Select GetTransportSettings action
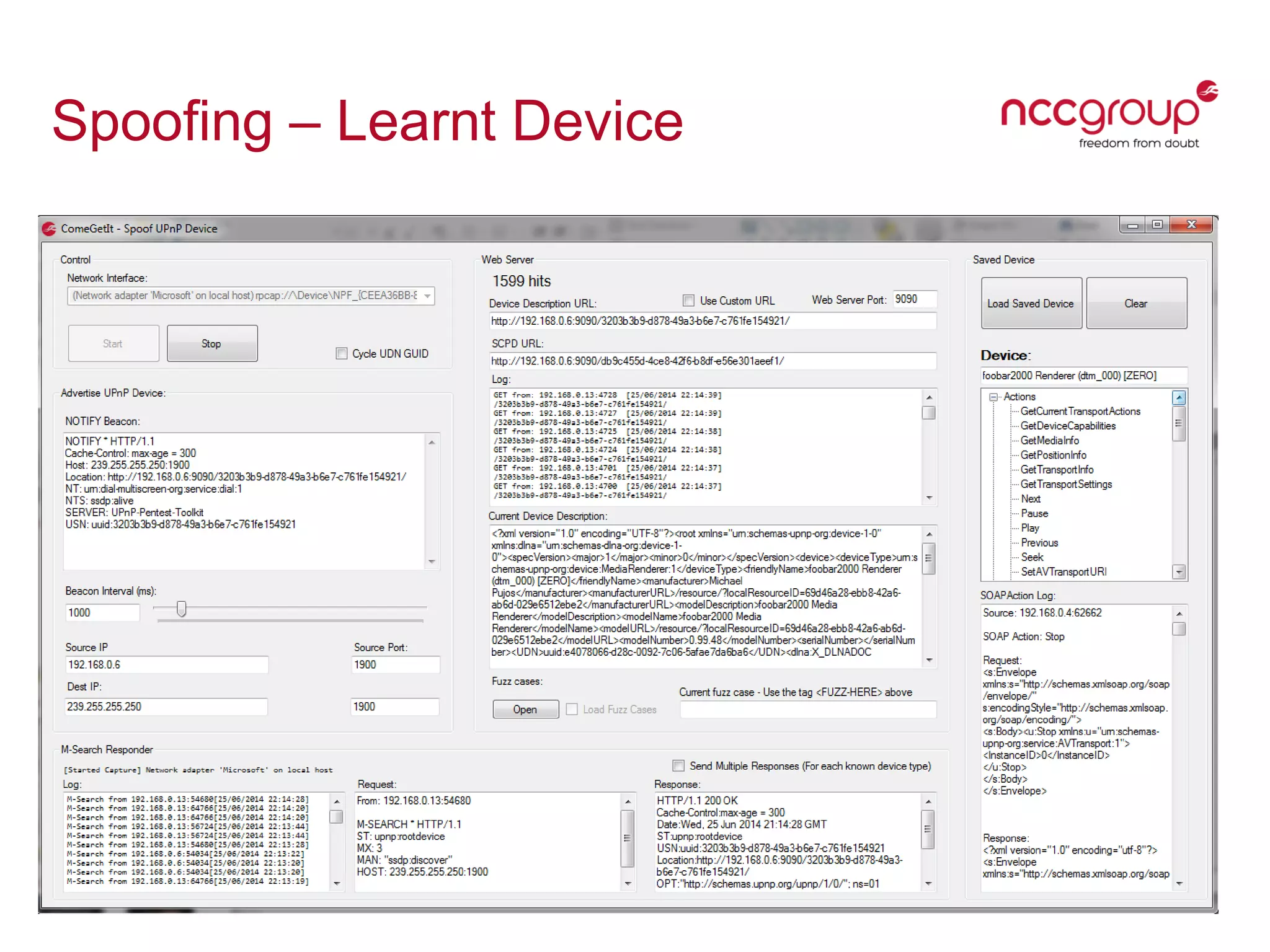The height and width of the screenshot is (952, 1270). tap(1066, 484)
